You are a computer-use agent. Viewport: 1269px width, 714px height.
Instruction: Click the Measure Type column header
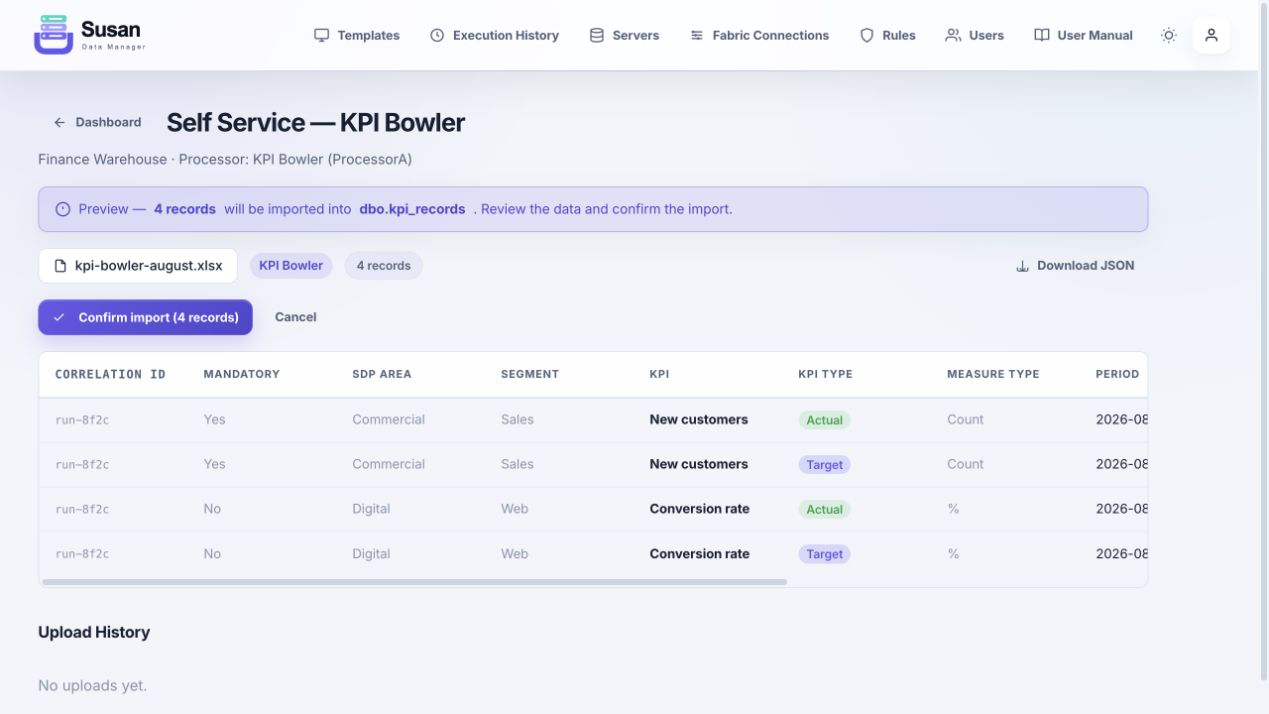click(x=993, y=374)
